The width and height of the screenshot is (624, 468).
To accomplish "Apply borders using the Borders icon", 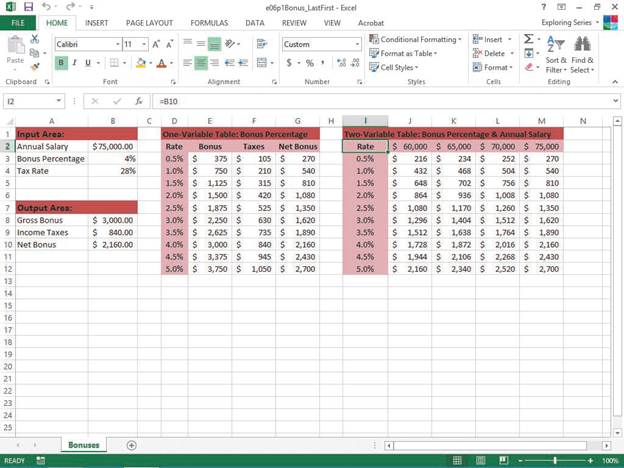I will pyautogui.click(x=114, y=63).
